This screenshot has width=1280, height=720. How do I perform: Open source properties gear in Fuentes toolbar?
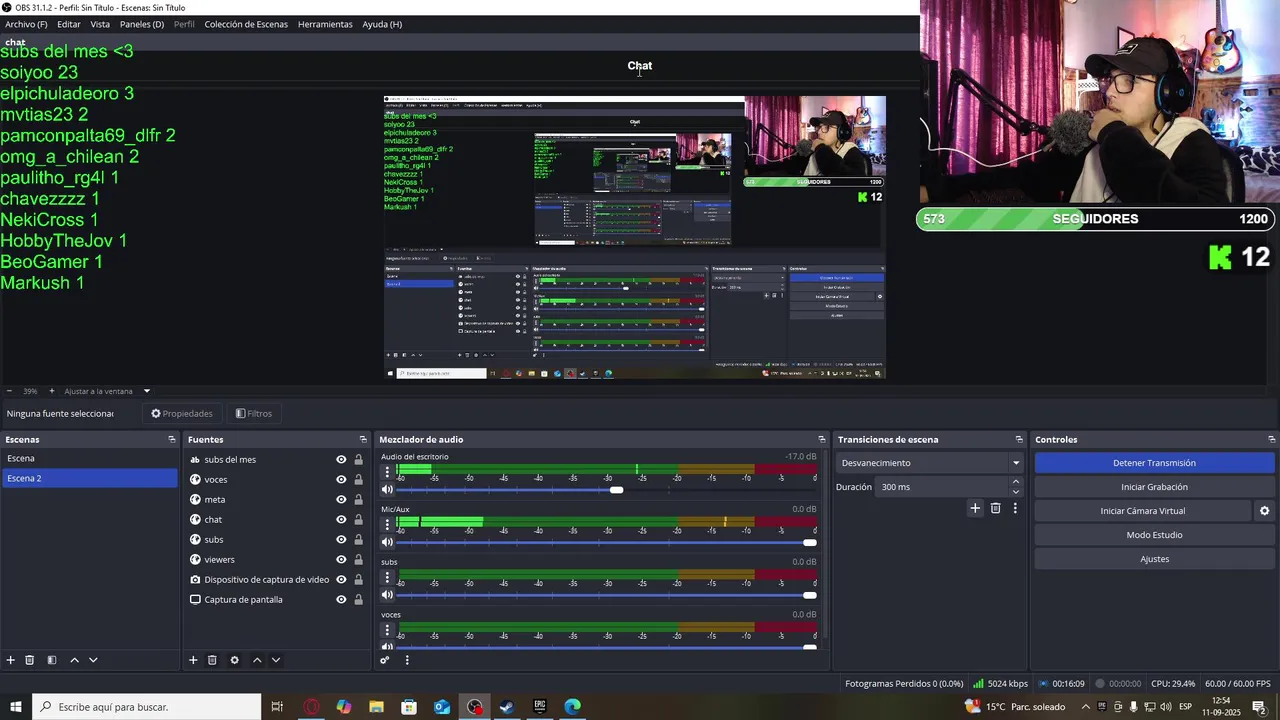235,660
